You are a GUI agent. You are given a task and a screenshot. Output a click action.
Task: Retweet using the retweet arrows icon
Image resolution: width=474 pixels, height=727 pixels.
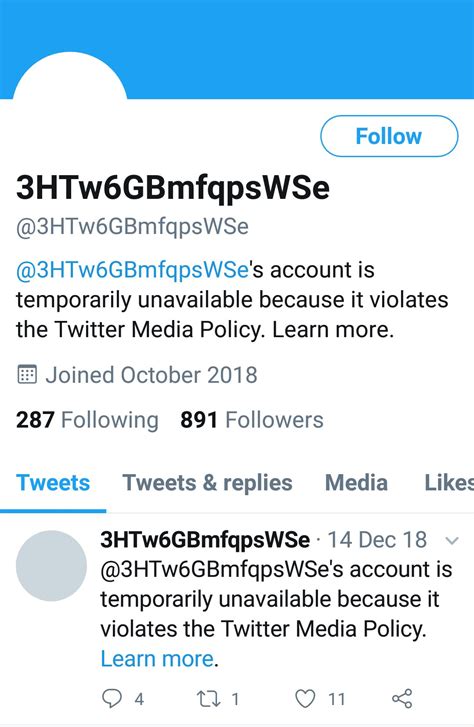(209, 699)
